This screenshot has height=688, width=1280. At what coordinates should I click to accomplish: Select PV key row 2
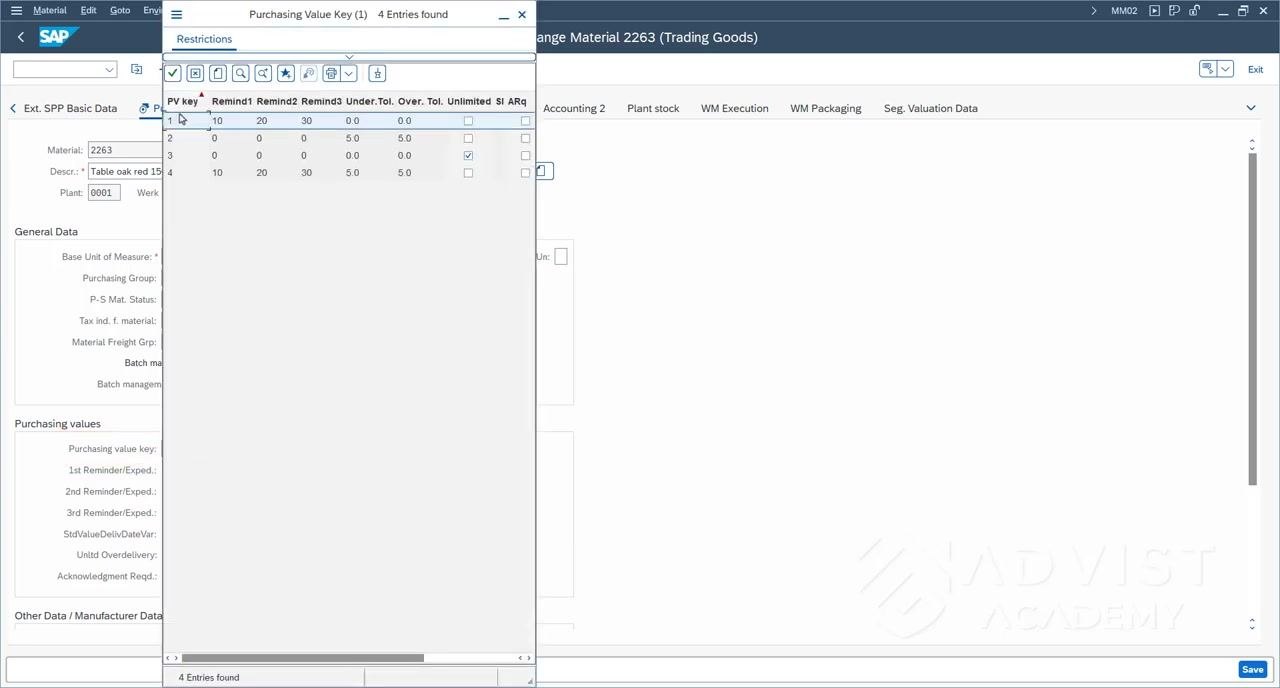[349, 138]
